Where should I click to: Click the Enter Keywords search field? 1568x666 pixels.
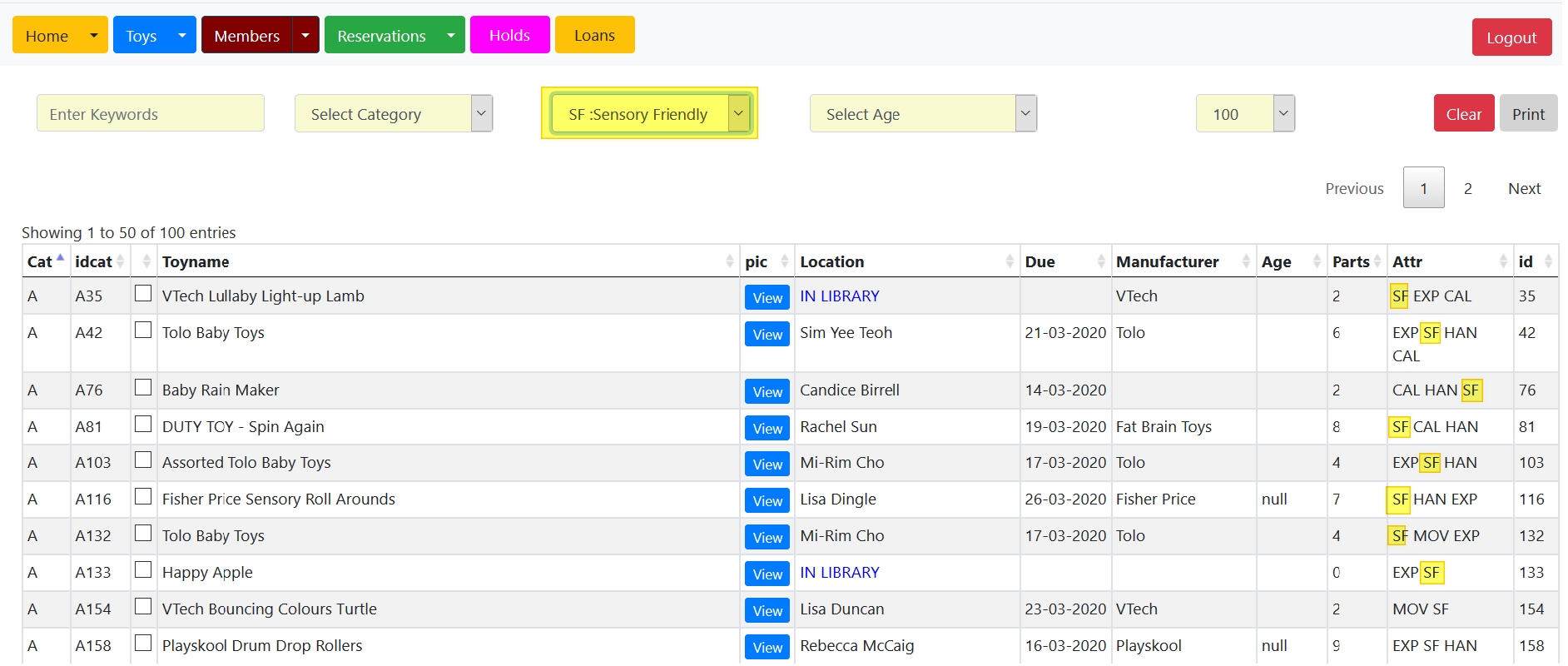(151, 114)
